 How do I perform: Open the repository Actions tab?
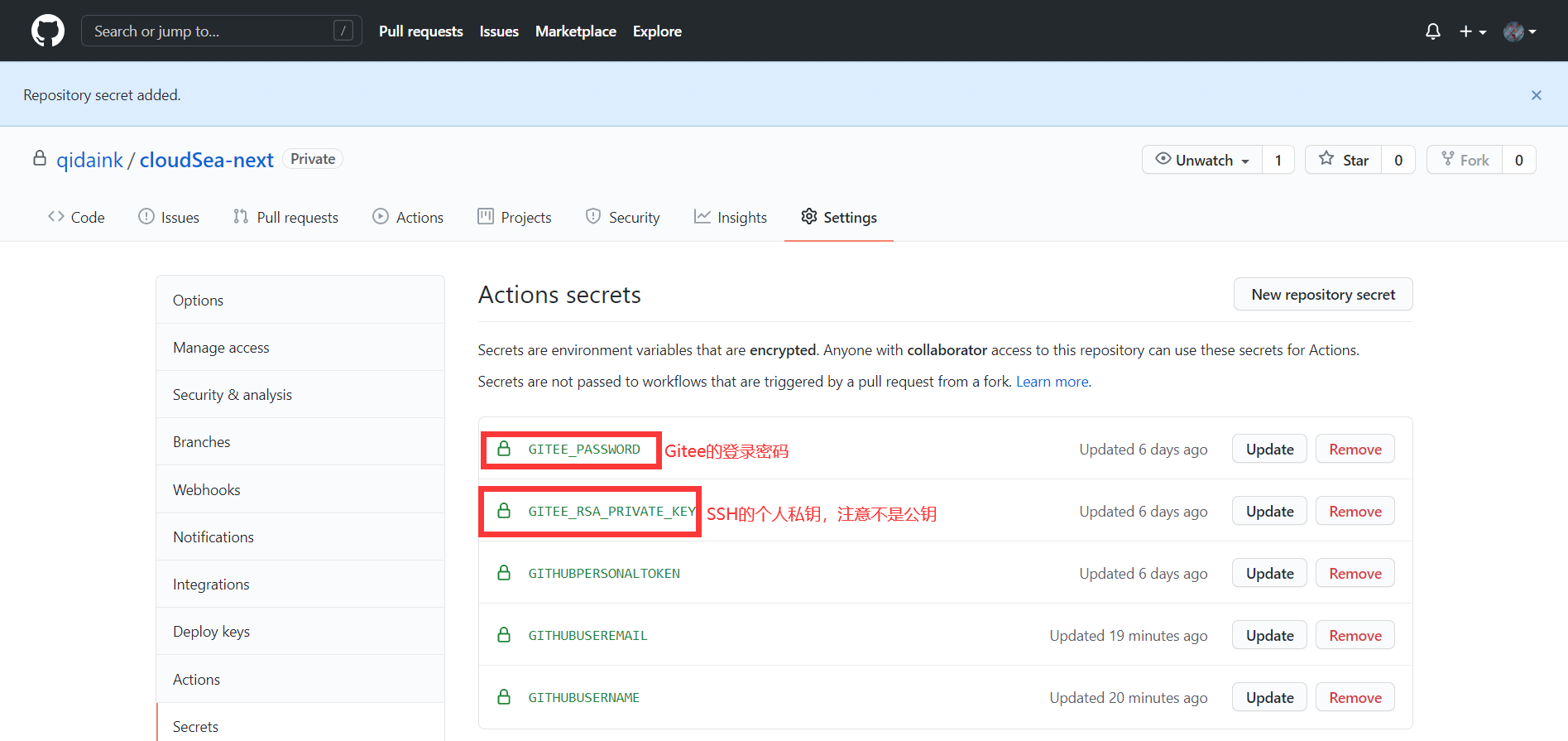(408, 217)
